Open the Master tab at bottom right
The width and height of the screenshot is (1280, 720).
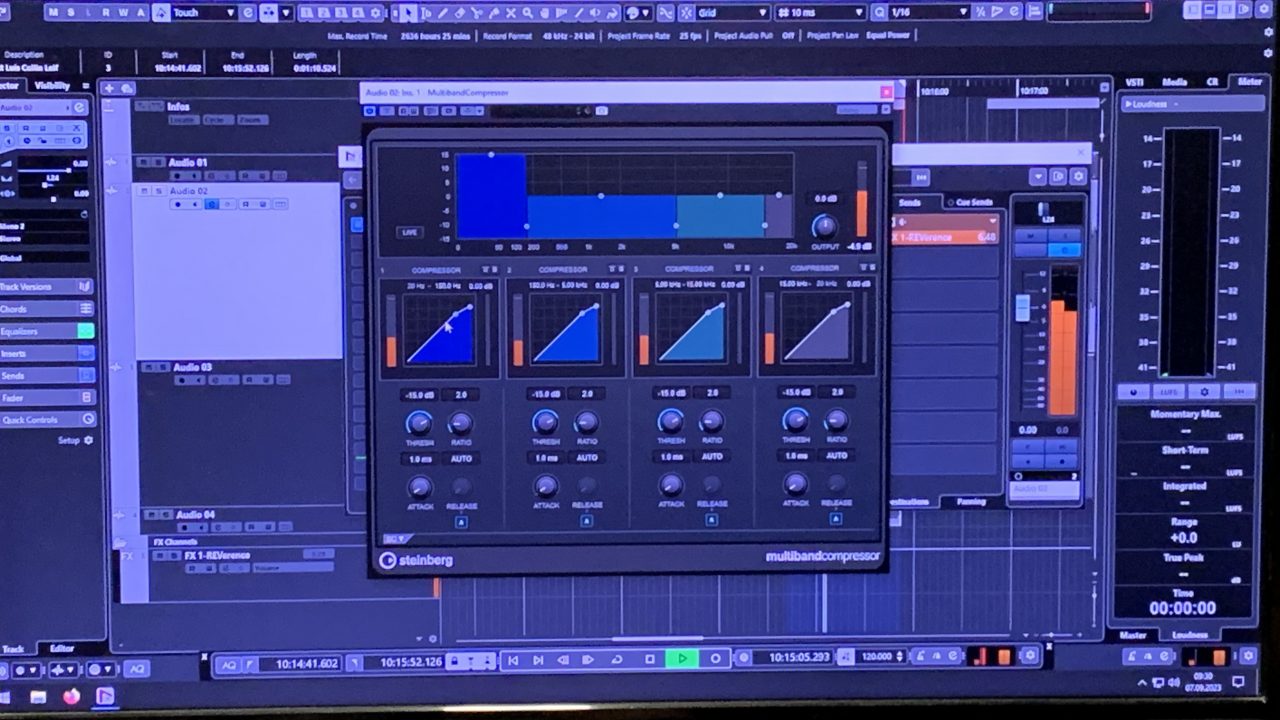[x=1133, y=634]
